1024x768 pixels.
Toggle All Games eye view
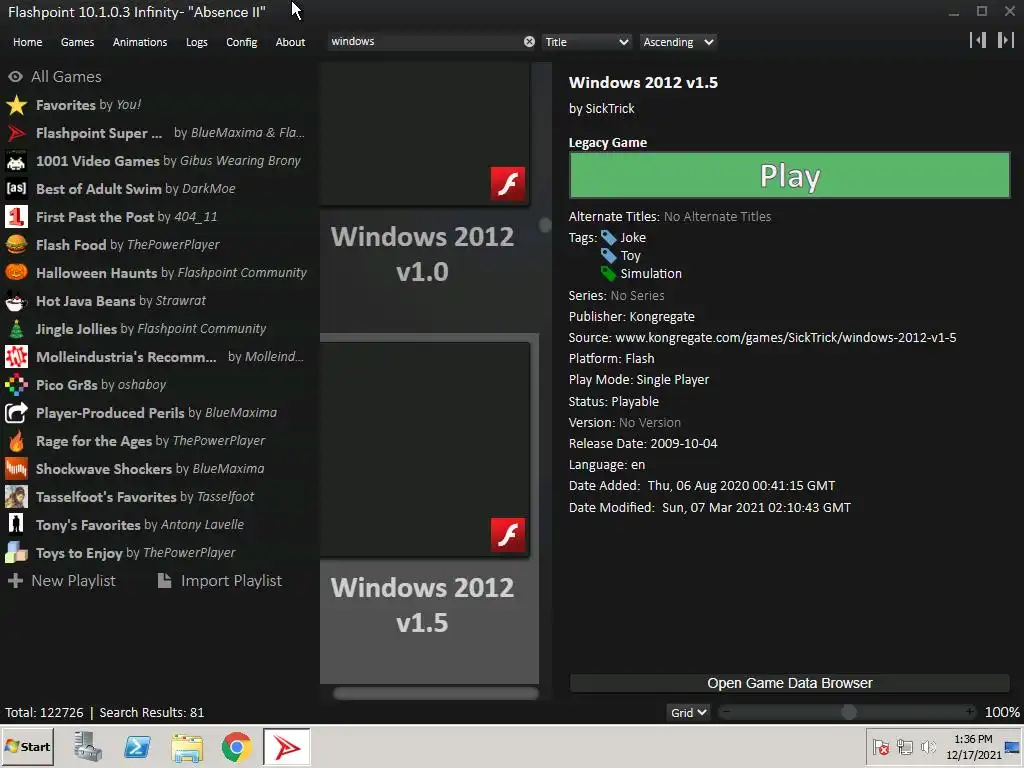(x=15, y=77)
